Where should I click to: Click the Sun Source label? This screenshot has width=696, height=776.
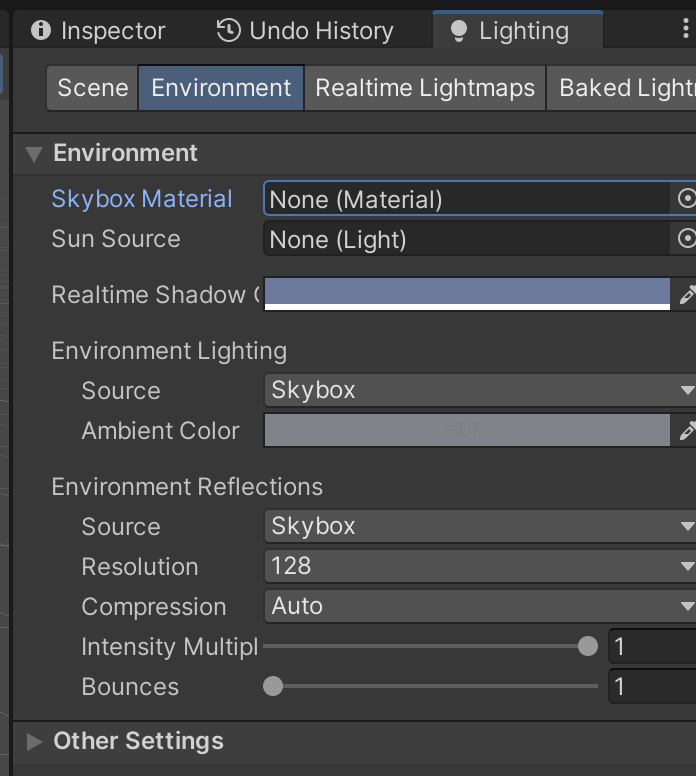click(x=116, y=239)
